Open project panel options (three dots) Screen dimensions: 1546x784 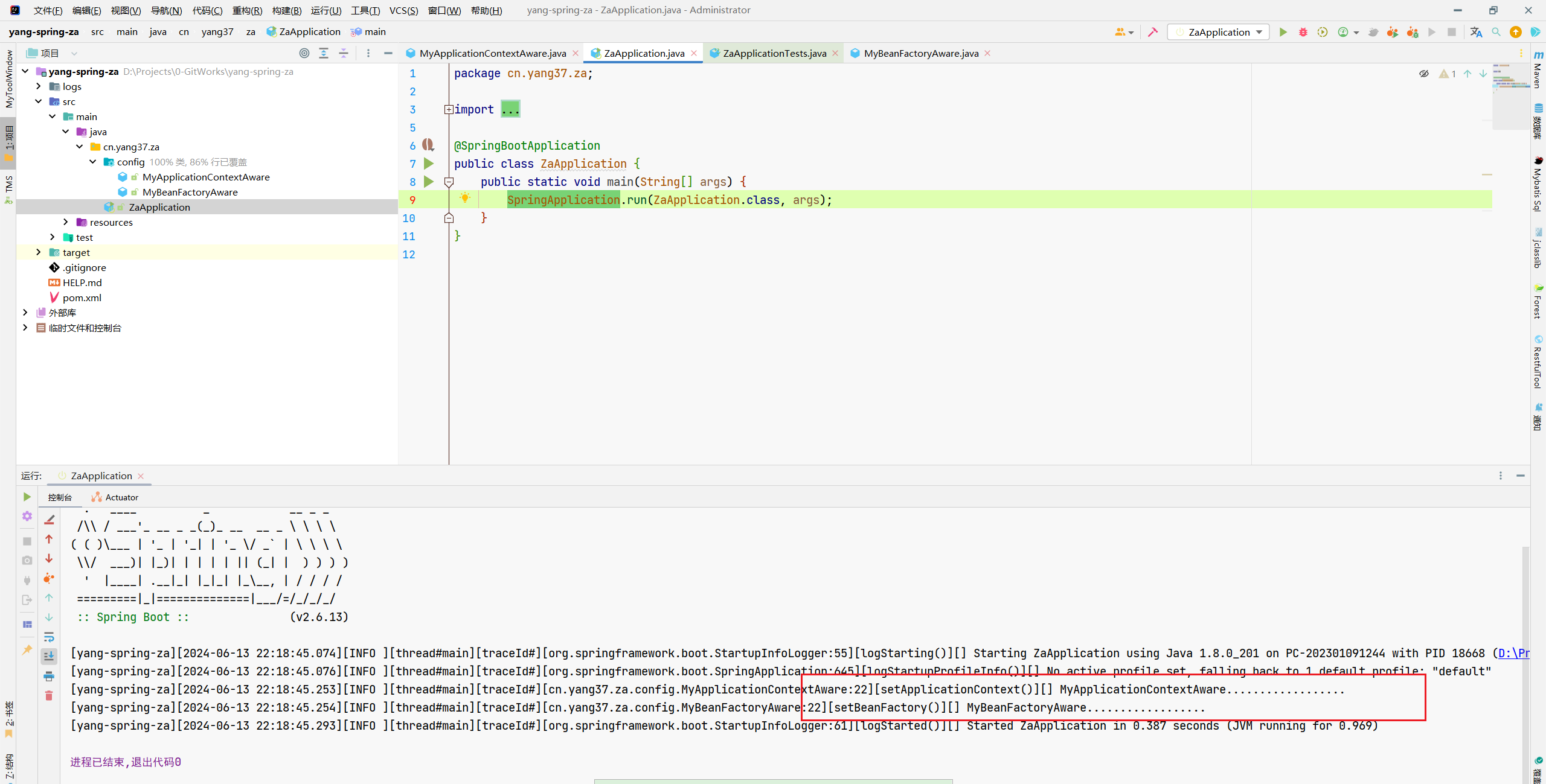pyautogui.click(x=368, y=53)
